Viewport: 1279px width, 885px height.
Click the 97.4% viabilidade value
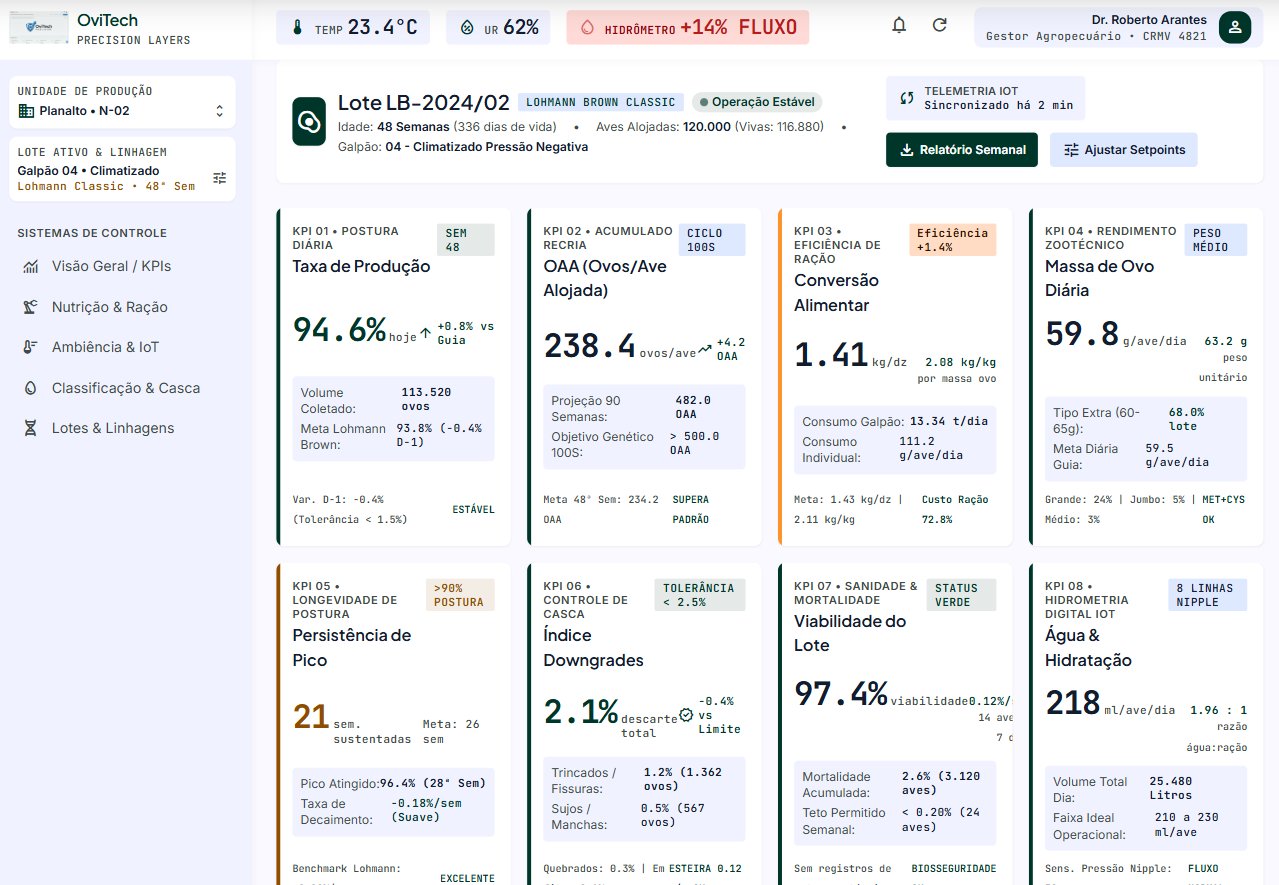841,692
